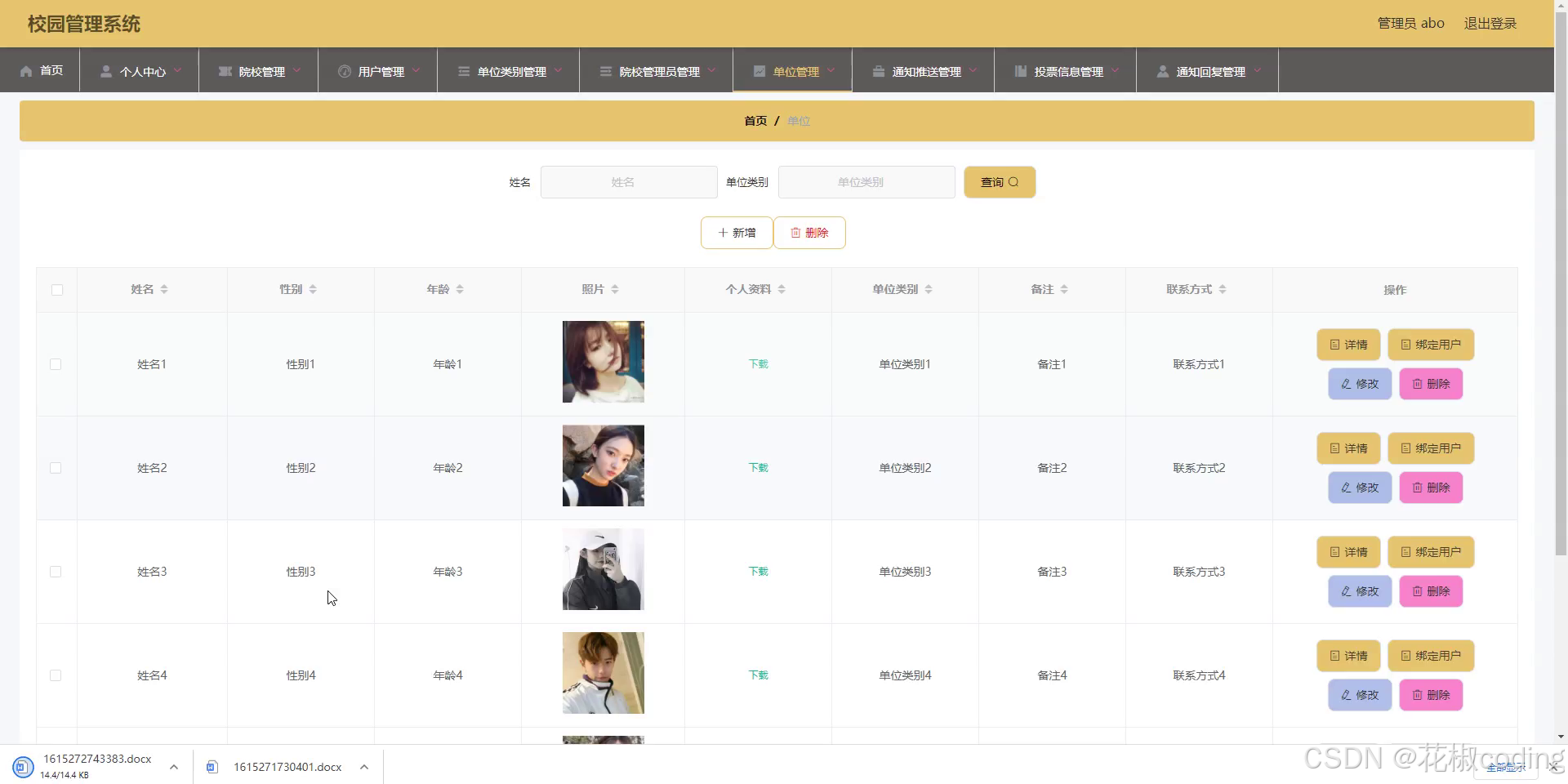Open options arrow for 1615272743383.docx download
This screenshot has width=1568, height=784.
point(174,767)
